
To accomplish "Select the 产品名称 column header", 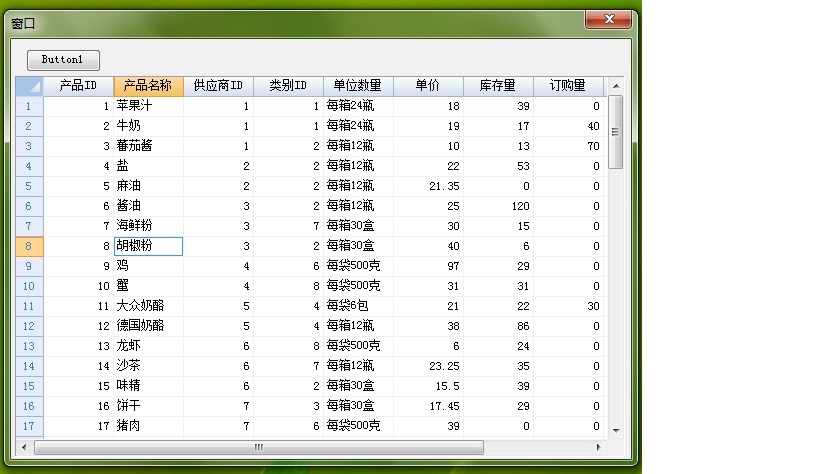I will click(x=148, y=86).
